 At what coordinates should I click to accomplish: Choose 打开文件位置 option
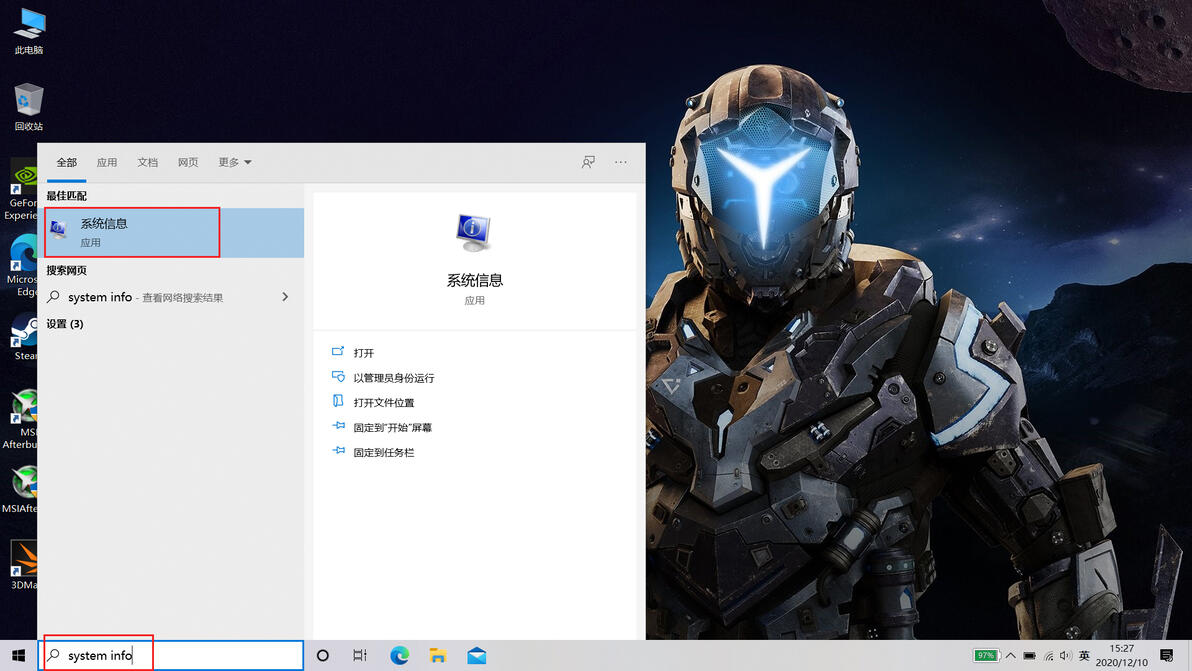tap(383, 403)
